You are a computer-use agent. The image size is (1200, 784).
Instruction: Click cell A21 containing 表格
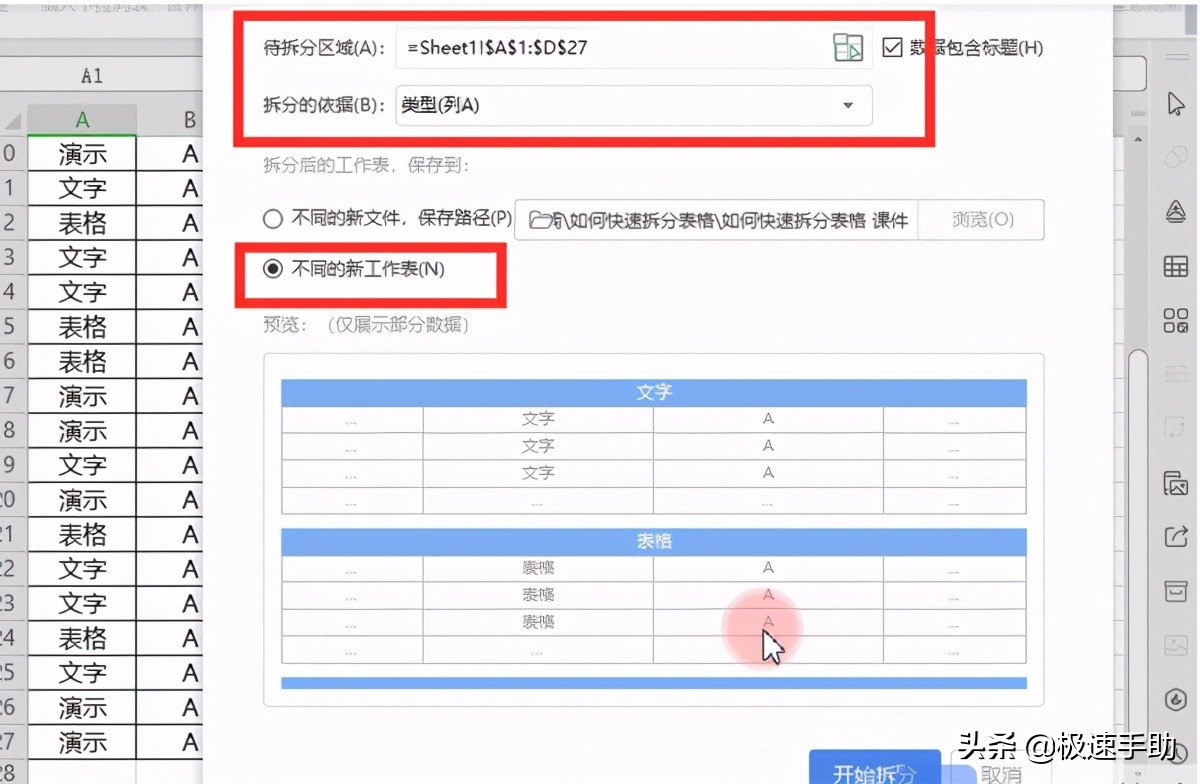tap(82, 535)
